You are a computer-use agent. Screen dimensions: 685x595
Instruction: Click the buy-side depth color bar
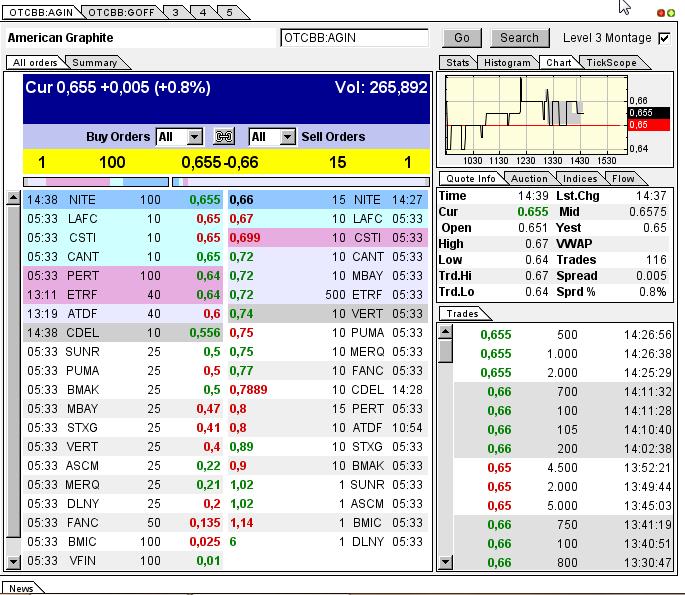pos(96,182)
